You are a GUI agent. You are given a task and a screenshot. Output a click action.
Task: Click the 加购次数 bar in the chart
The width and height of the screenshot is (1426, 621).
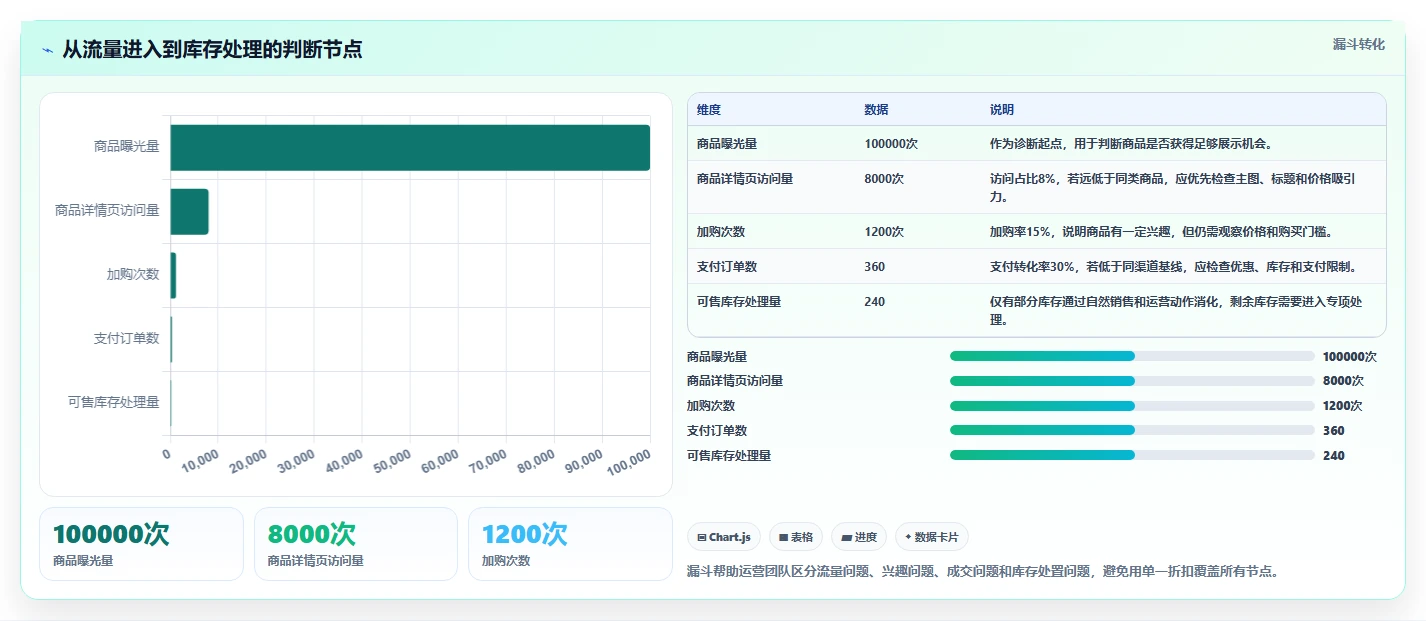tap(173, 275)
